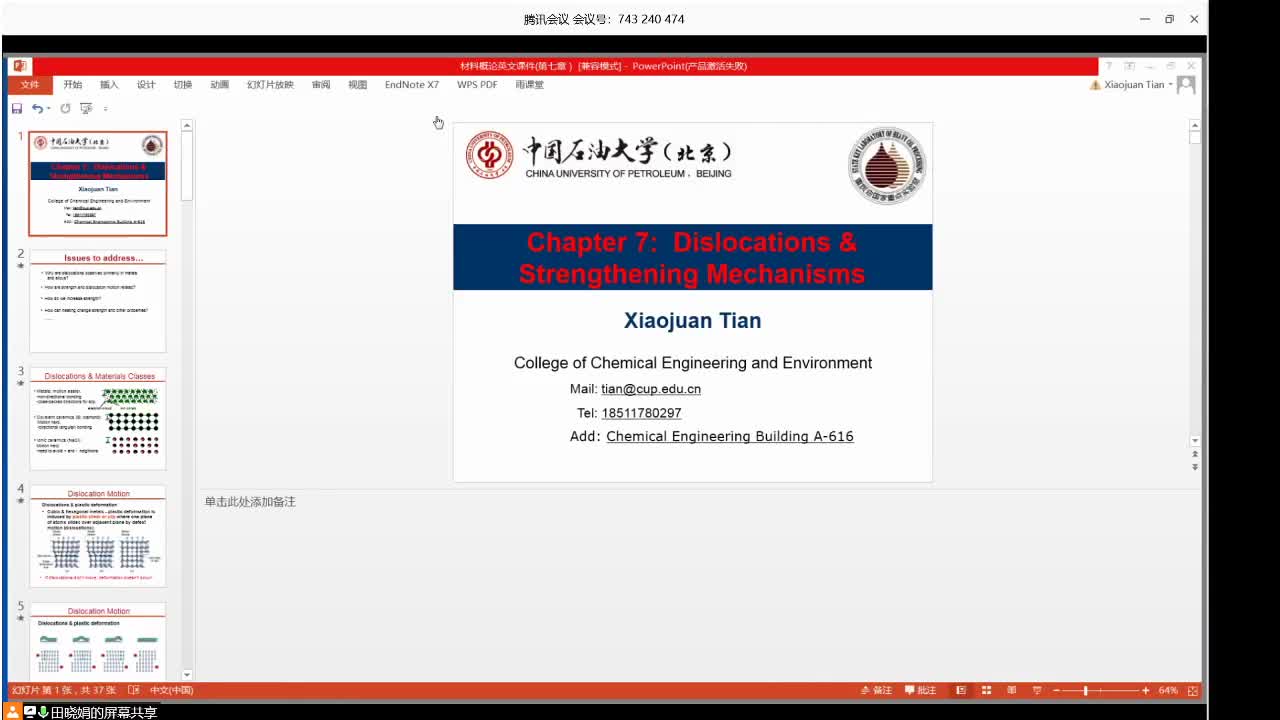Click the slide editor scroll up arrow
Image resolution: width=1280 pixels, height=720 pixels.
click(x=1195, y=125)
